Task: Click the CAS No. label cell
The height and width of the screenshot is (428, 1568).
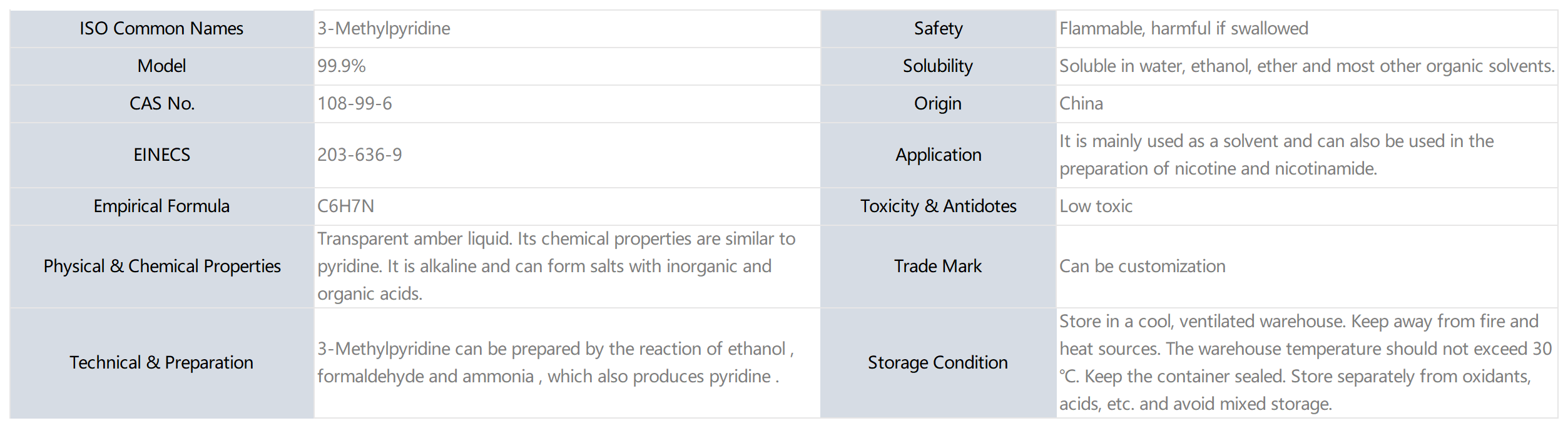Action: pos(161,104)
